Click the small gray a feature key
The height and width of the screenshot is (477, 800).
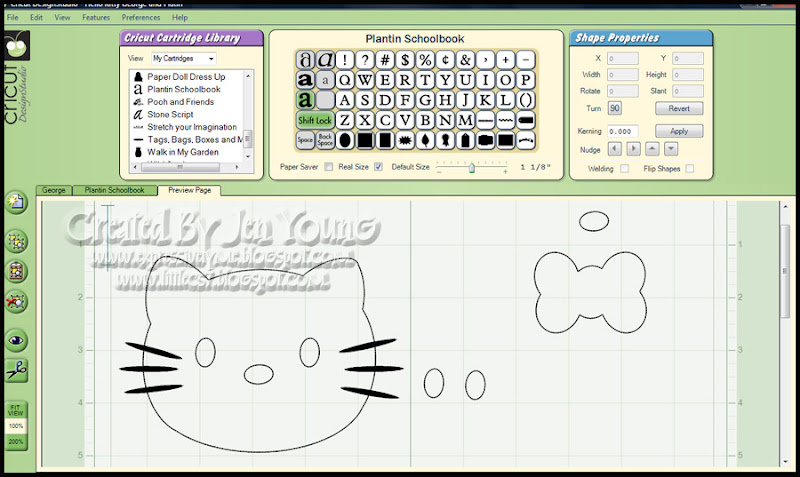tap(326, 80)
